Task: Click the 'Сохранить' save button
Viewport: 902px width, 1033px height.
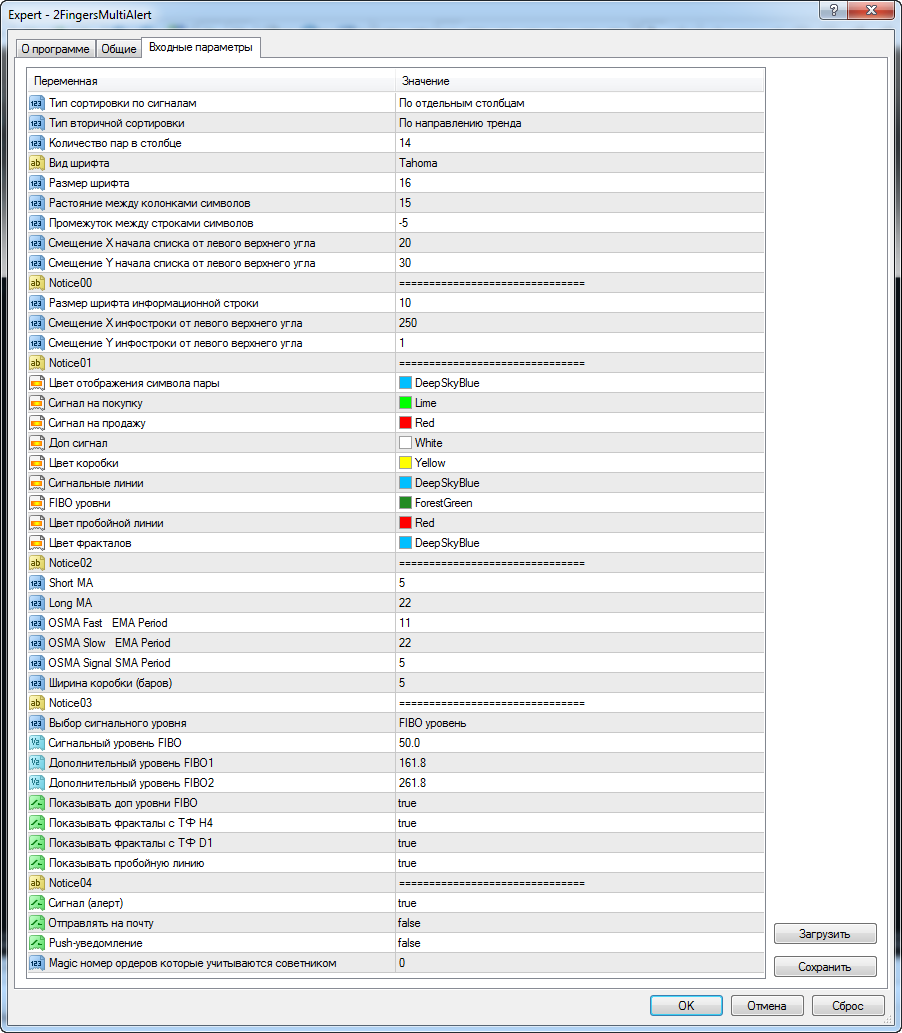Action: 825,967
